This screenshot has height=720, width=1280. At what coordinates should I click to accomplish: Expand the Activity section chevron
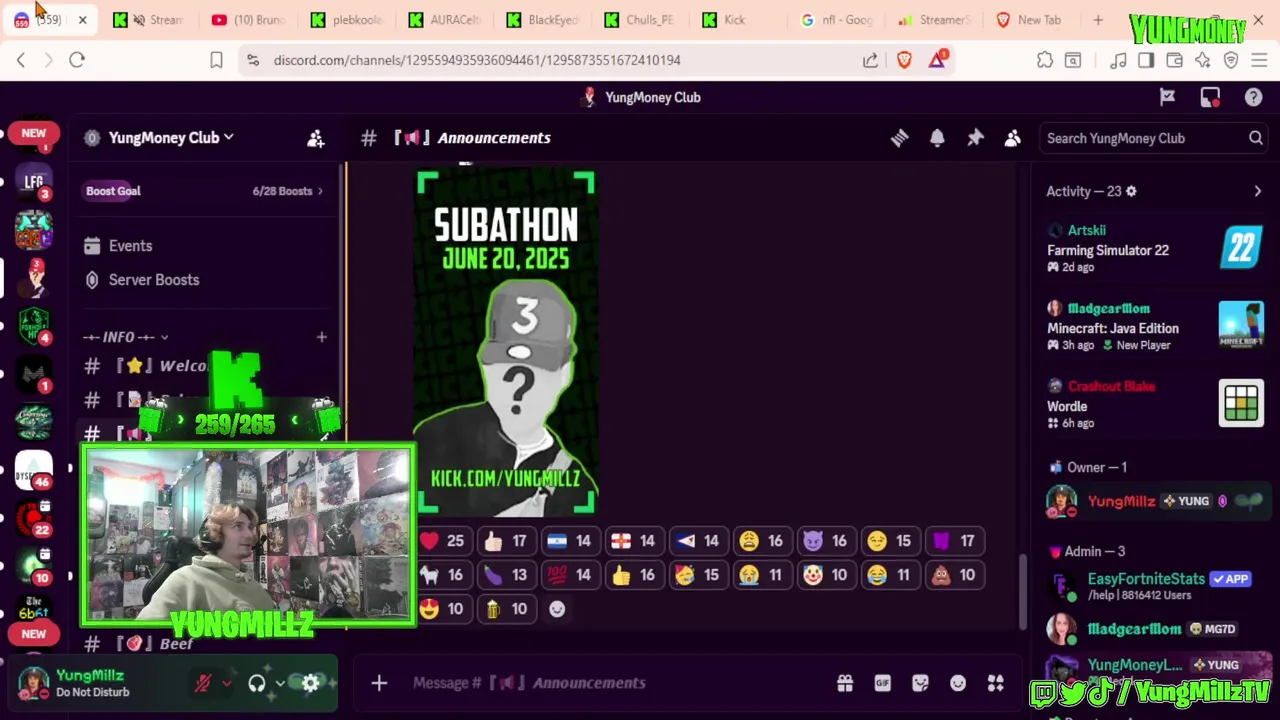(x=1257, y=191)
